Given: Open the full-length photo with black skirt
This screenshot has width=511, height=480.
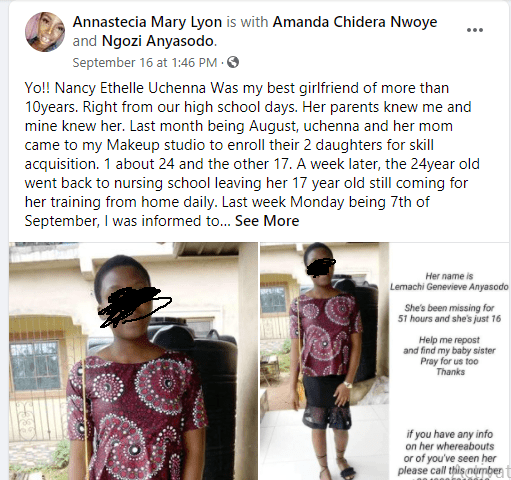Looking at the screenshot, I should (324, 361).
